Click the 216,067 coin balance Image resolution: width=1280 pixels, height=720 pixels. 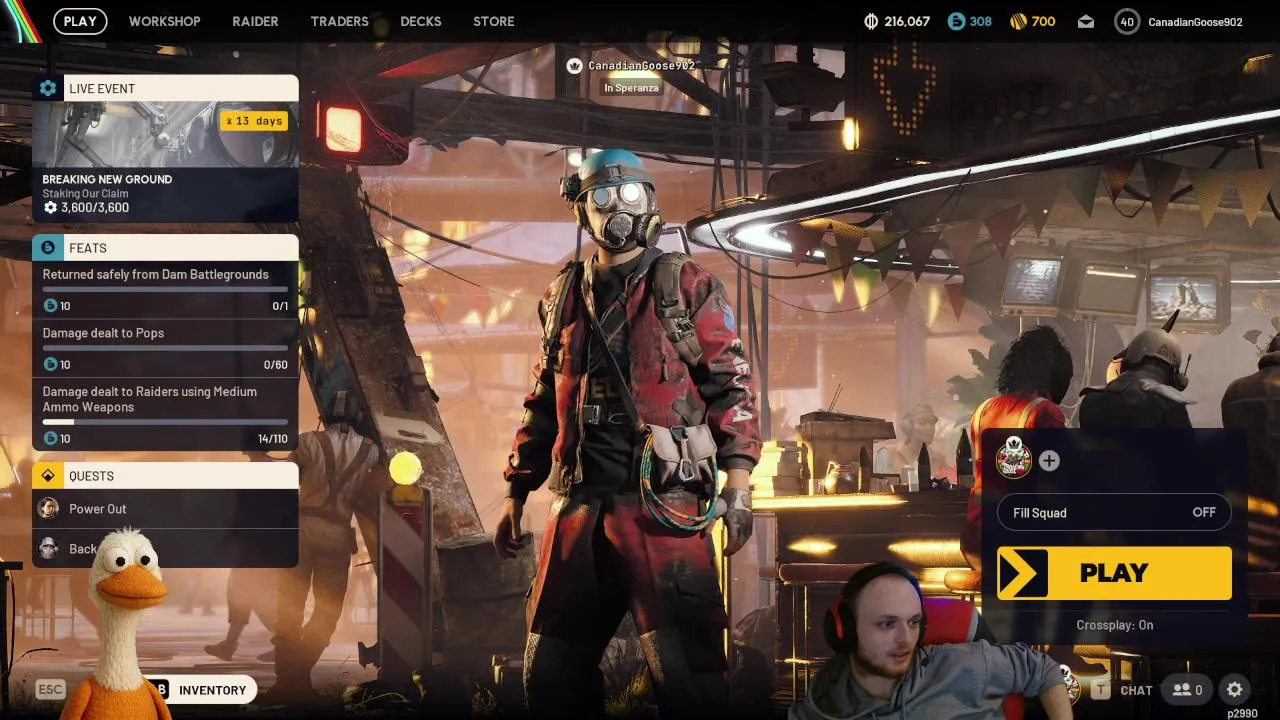point(907,22)
